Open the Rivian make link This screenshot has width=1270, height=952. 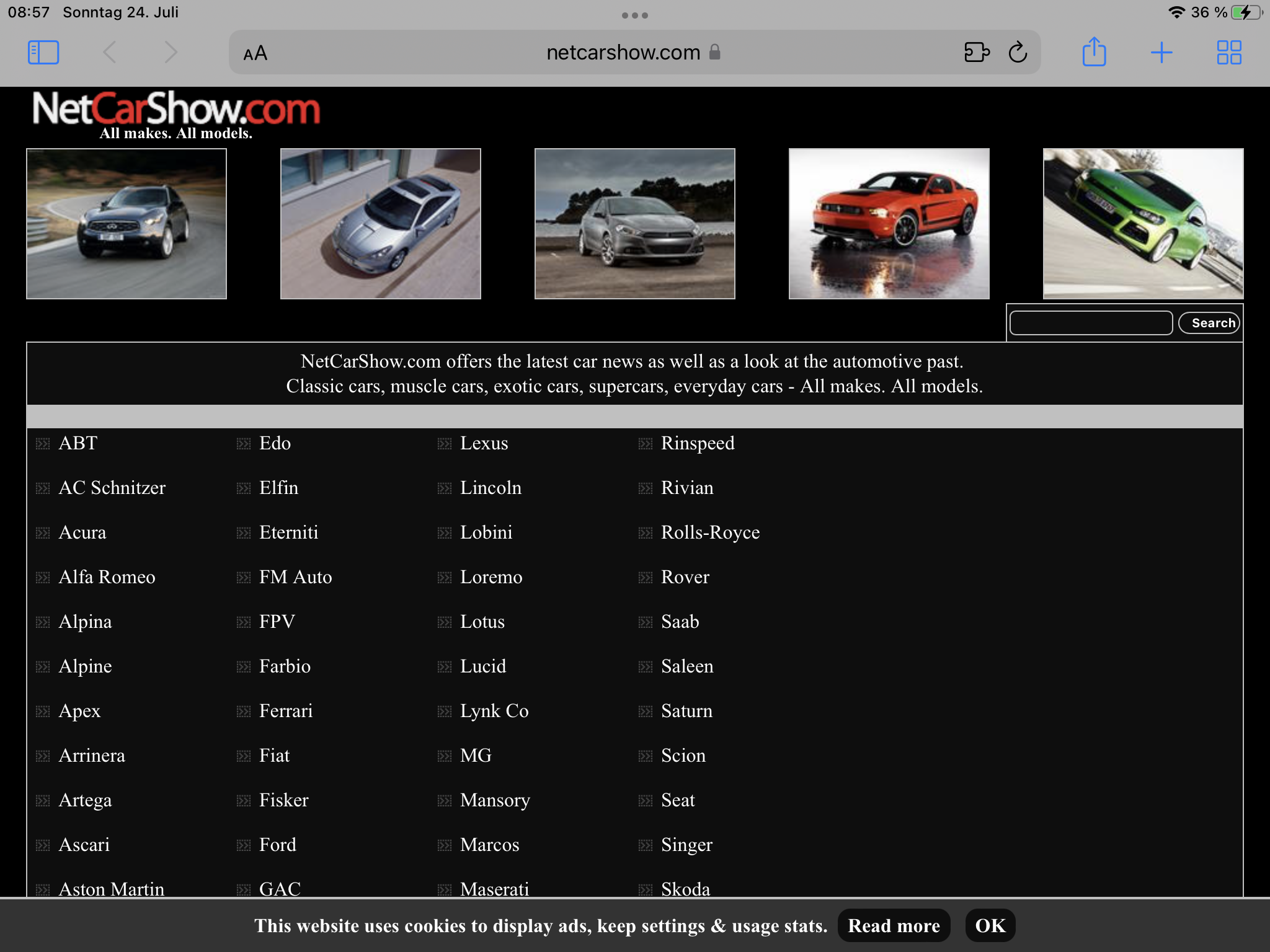687,488
